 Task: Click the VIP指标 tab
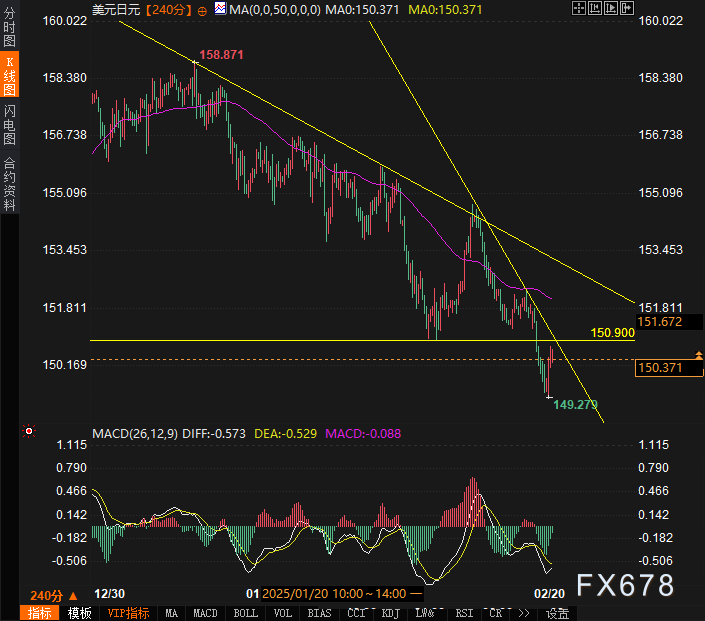pyautogui.click(x=128, y=613)
